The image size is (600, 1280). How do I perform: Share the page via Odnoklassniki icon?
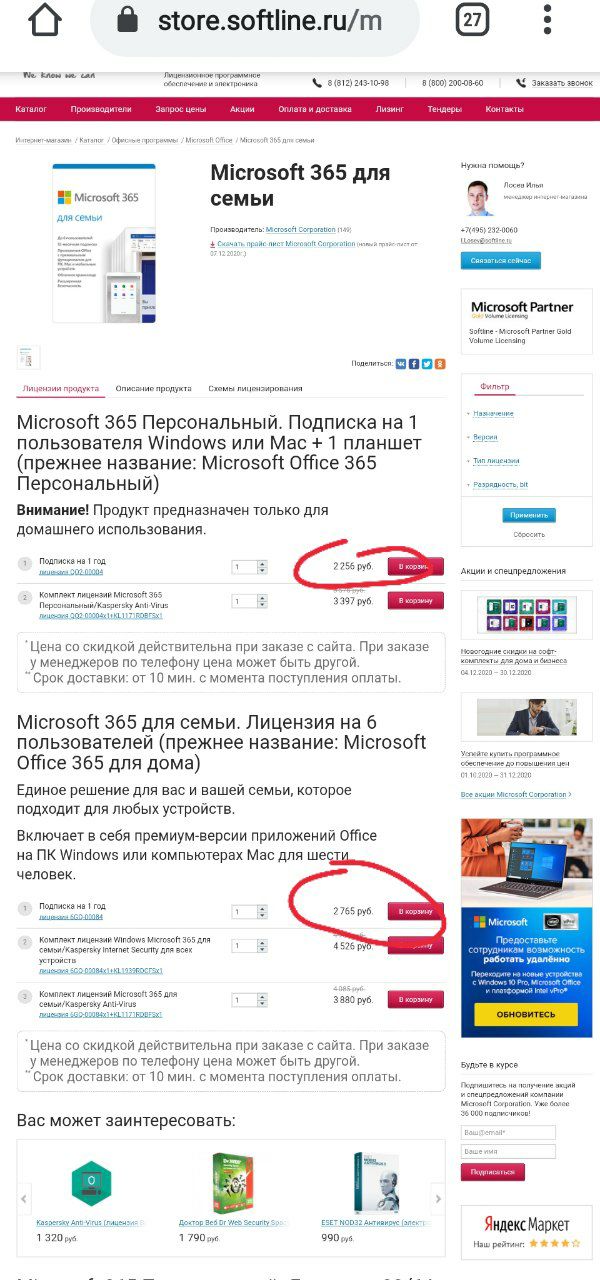click(x=440, y=364)
